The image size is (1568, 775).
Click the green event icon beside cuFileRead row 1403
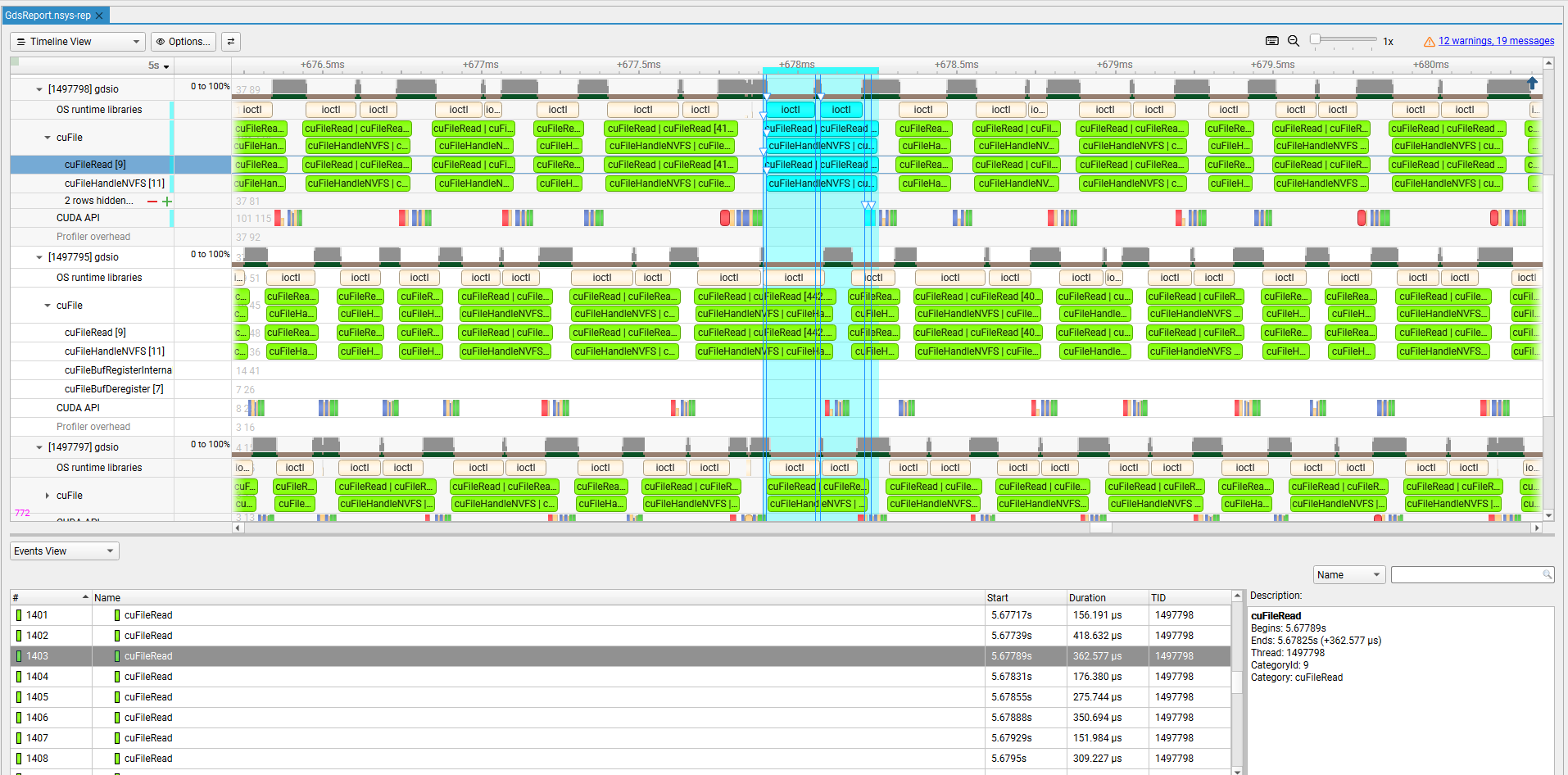pyautogui.click(x=118, y=655)
